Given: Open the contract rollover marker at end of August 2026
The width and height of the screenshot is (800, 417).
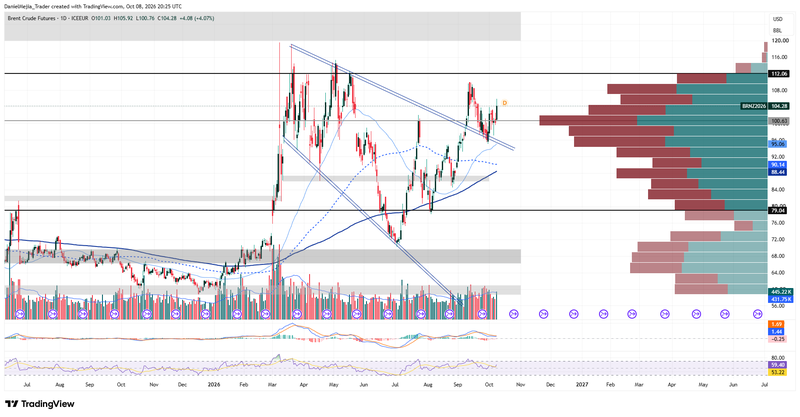Looking at the screenshot, I should pyautogui.click(x=450, y=313).
